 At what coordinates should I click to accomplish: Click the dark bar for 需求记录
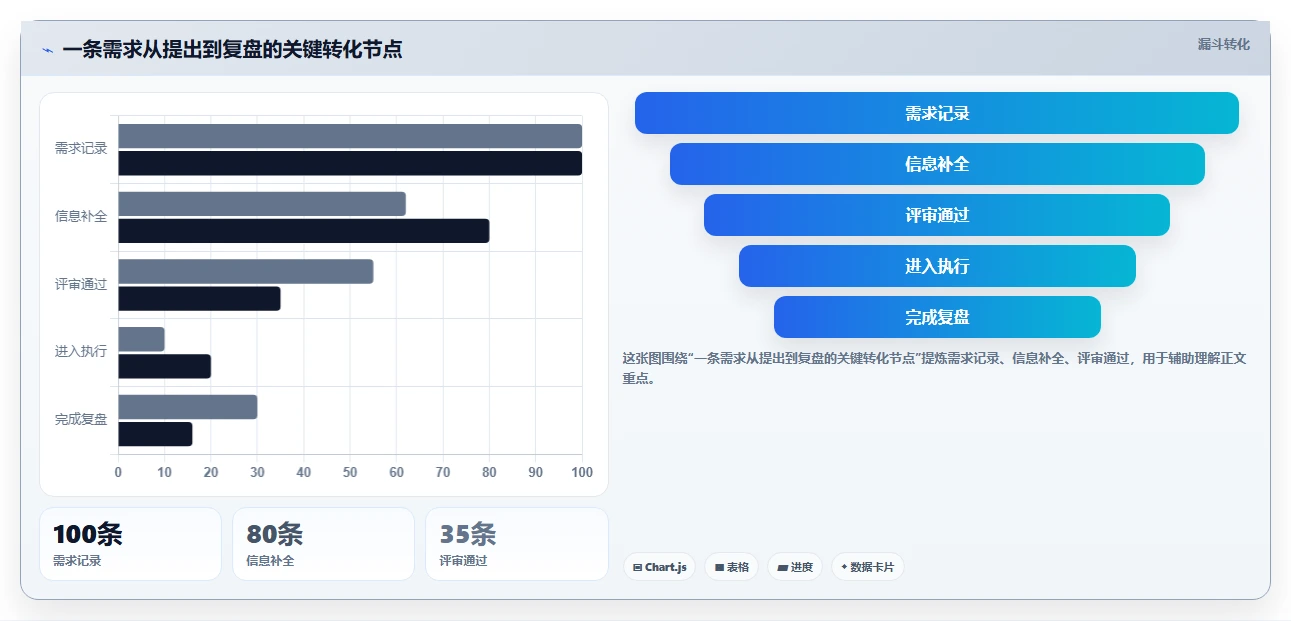350,163
